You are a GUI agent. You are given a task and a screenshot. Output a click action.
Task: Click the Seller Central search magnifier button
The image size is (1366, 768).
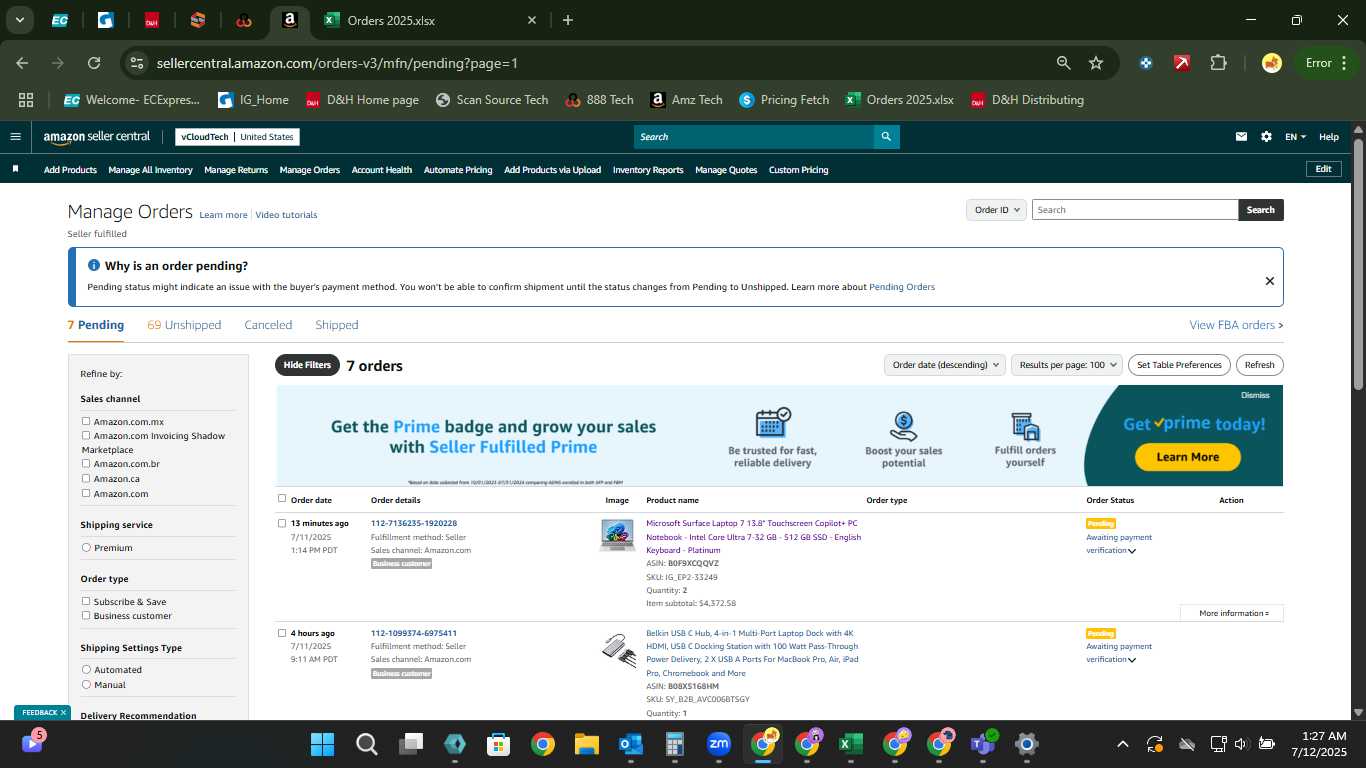(x=886, y=137)
